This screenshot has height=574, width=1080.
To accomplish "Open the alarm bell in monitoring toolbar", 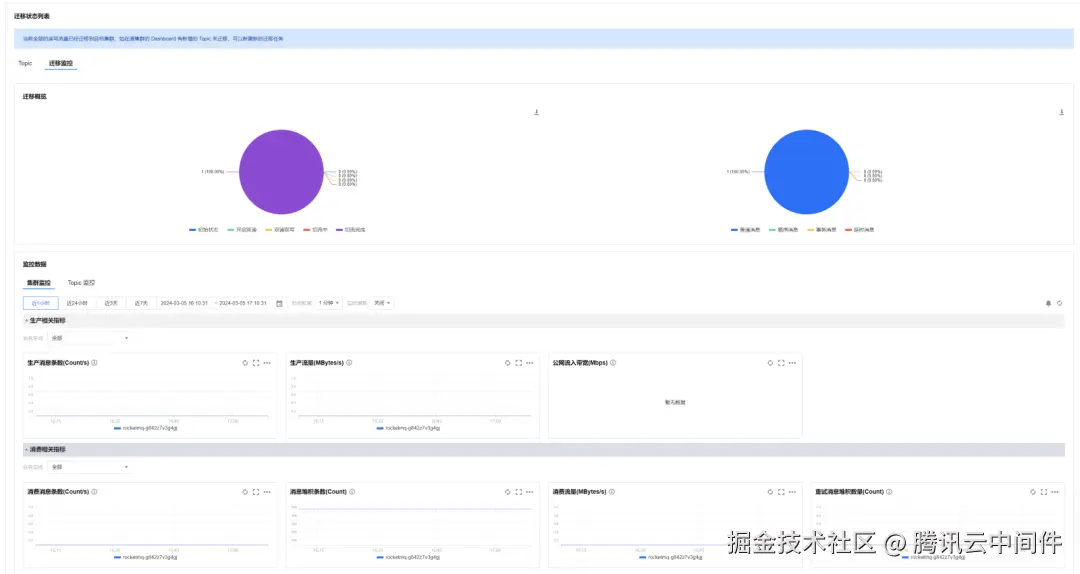I will pyautogui.click(x=1048, y=303).
